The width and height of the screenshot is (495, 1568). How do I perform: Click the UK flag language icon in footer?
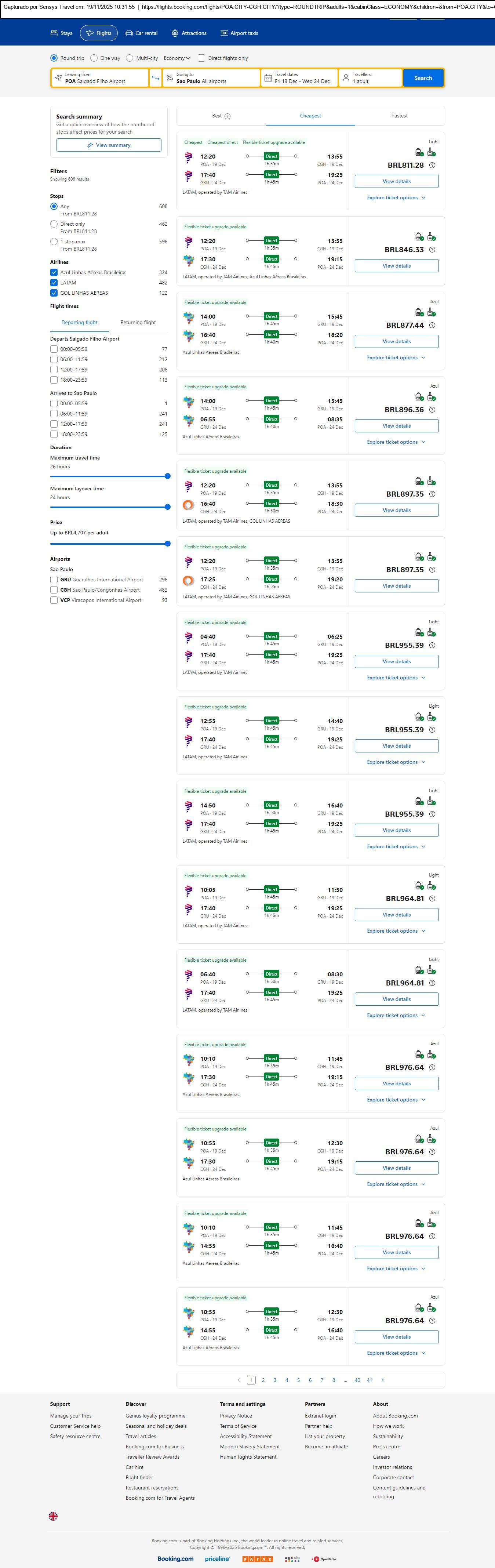[x=54, y=1516]
